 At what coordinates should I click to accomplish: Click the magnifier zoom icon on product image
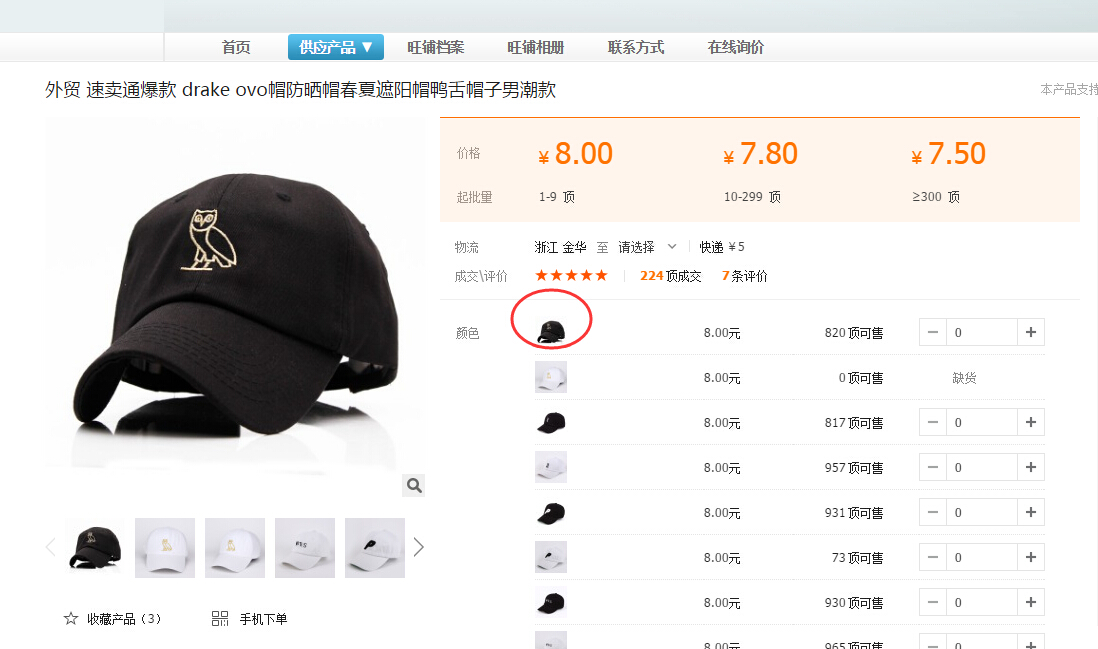click(x=414, y=485)
